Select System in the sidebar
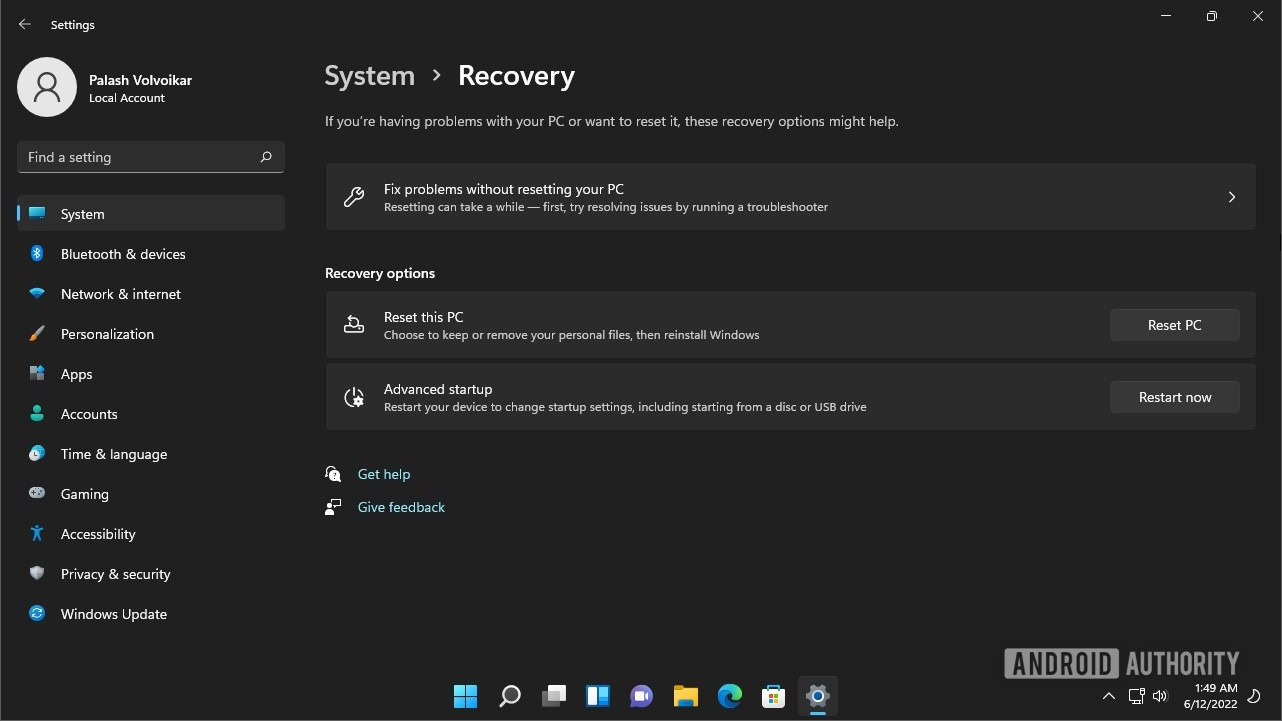The height and width of the screenshot is (721, 1282). (151, 214)
